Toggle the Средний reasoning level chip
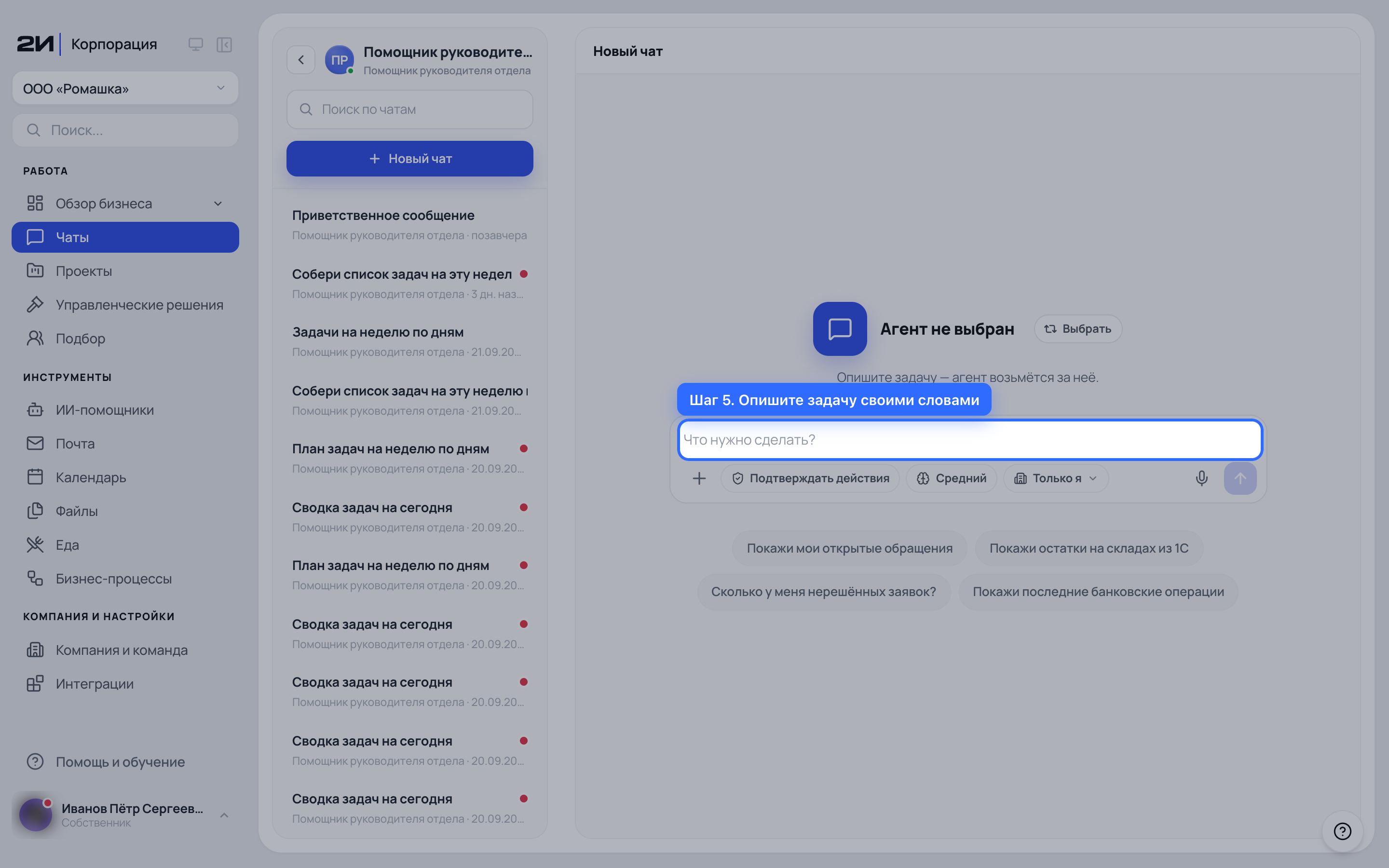This screenshot has width=1389, height=868. tap(951, 478)
